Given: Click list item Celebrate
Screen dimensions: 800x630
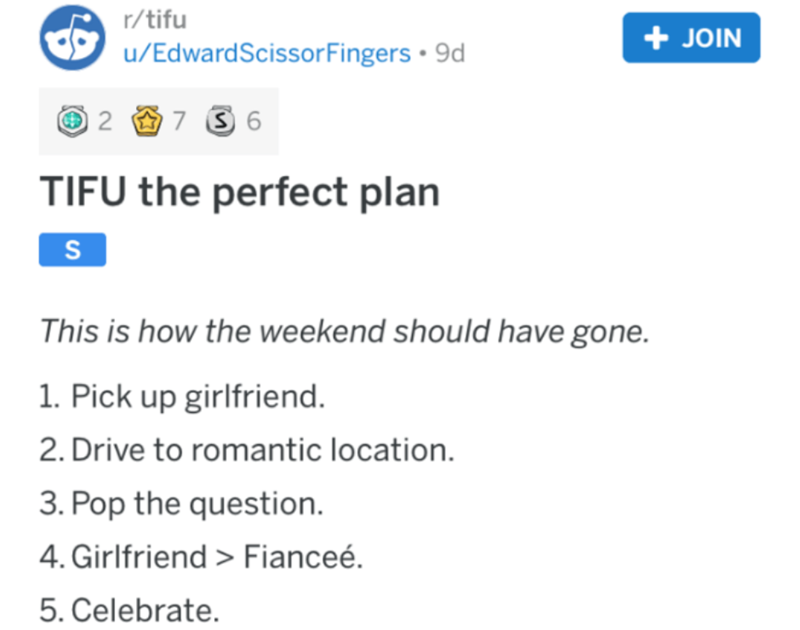Looking at the screenshot, I should coord(130,609).
